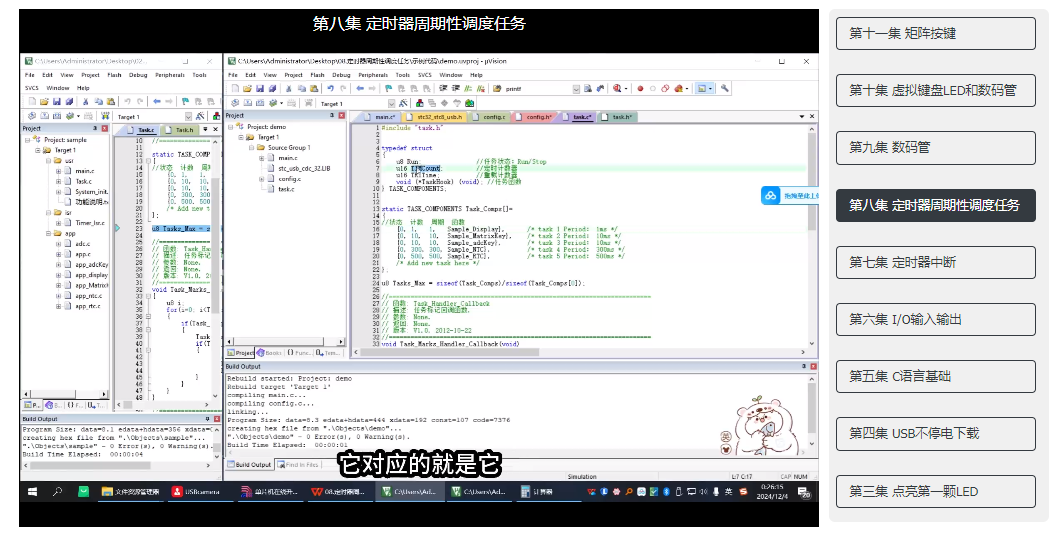
Task: Switch to Task.h tab in sample window
Action: [180, 130]
